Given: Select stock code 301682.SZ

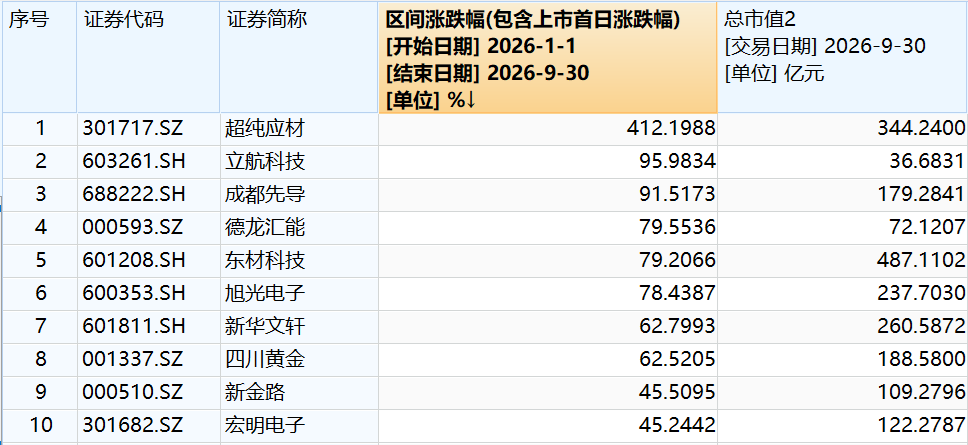Looking at the screenshot, I should [133, 425].
